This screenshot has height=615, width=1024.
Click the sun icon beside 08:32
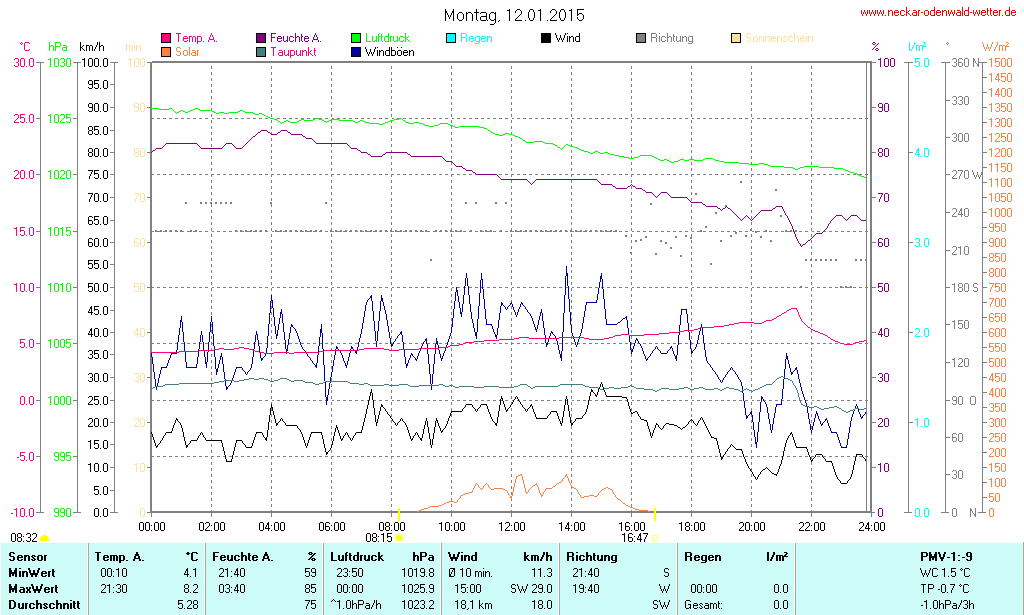(44, 539)
